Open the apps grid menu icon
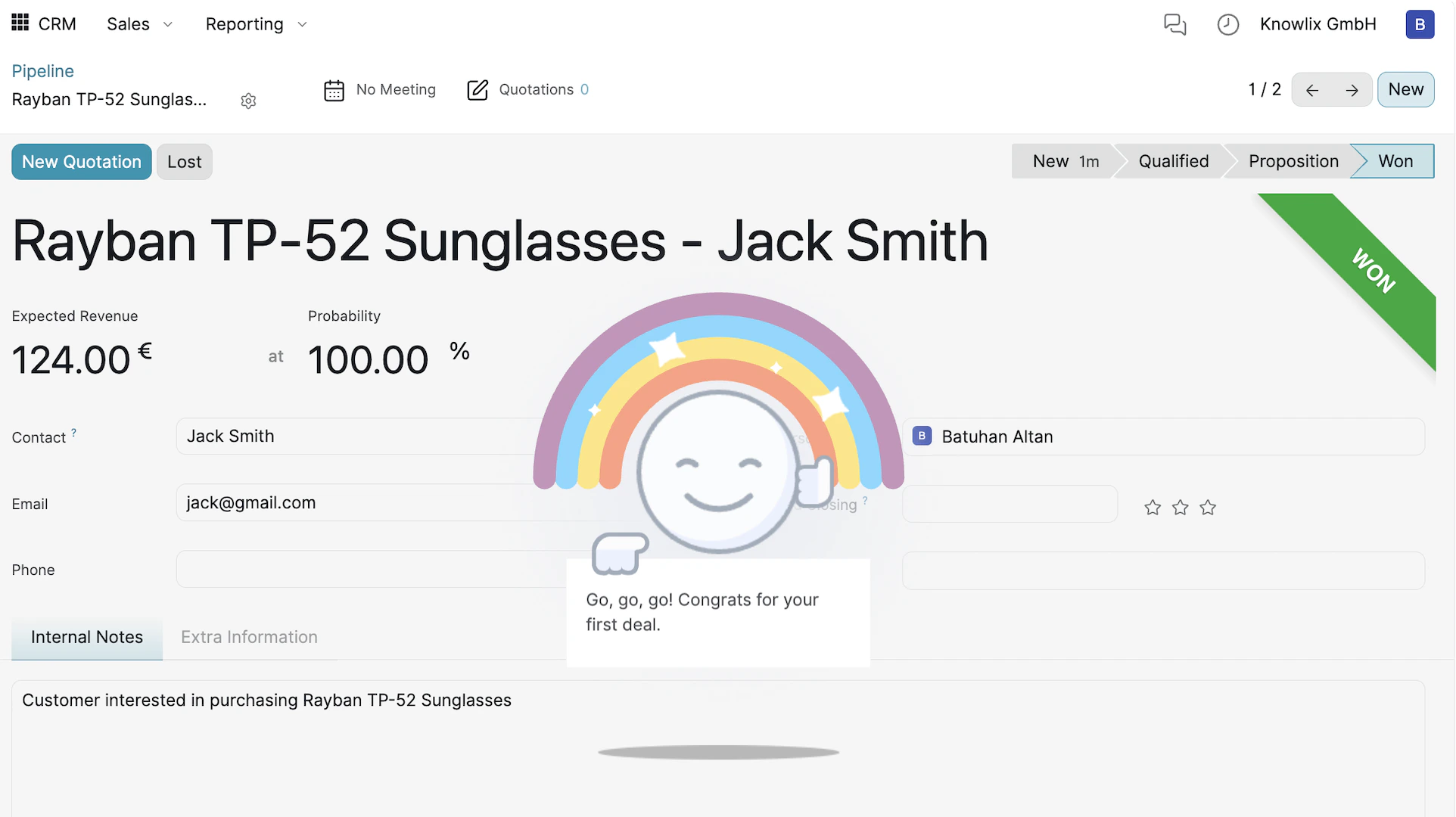The height and width of the screenshot is (817, 1456). 20,23
